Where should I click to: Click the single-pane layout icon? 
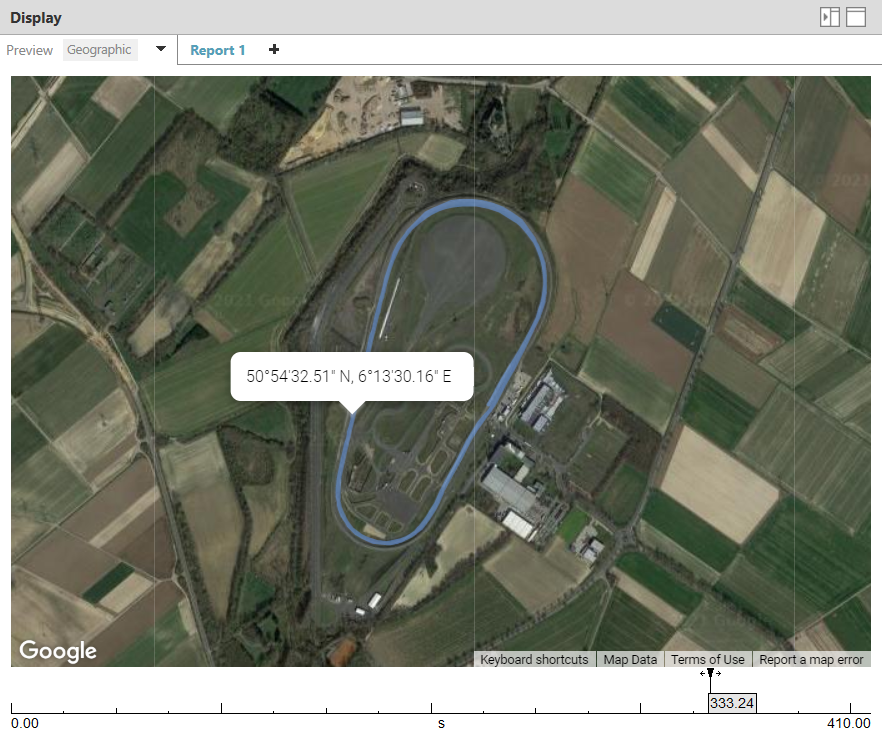pyautogui.click(x=856, y=17)
